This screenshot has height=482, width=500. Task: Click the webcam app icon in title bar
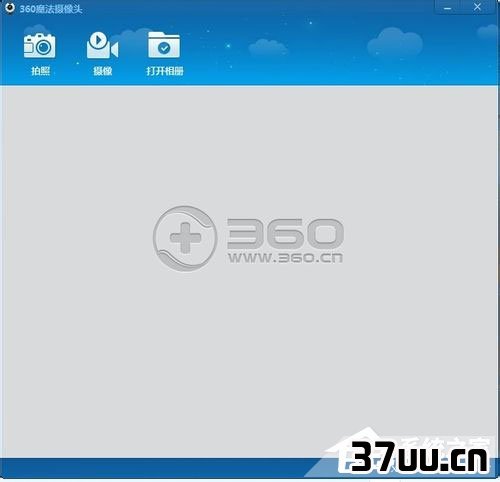pos(10,8)
